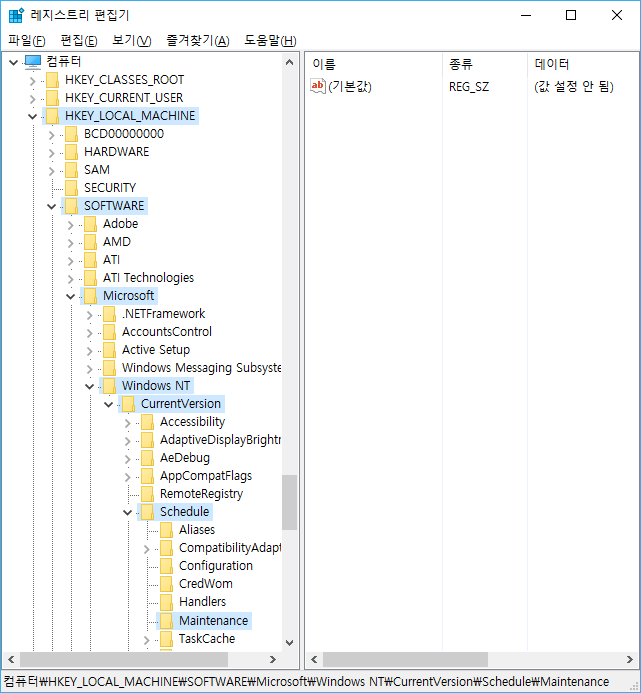The image size is (641, 693).
Task: Click the AeDebug folder icon
Action: (147, 458)
